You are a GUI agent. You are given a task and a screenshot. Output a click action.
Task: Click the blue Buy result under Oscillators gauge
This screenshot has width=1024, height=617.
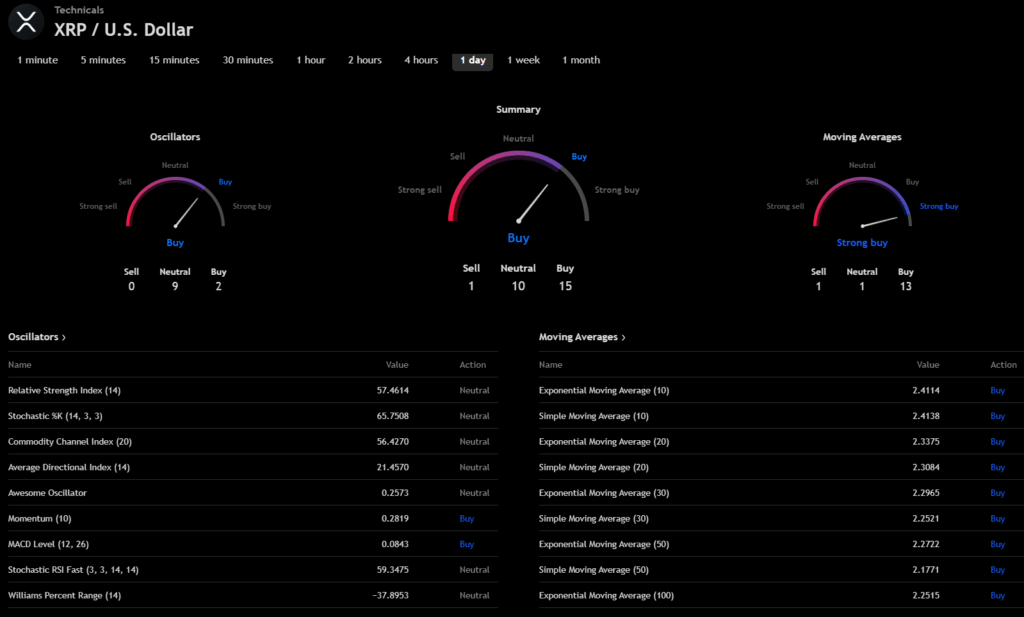(175, 243)
